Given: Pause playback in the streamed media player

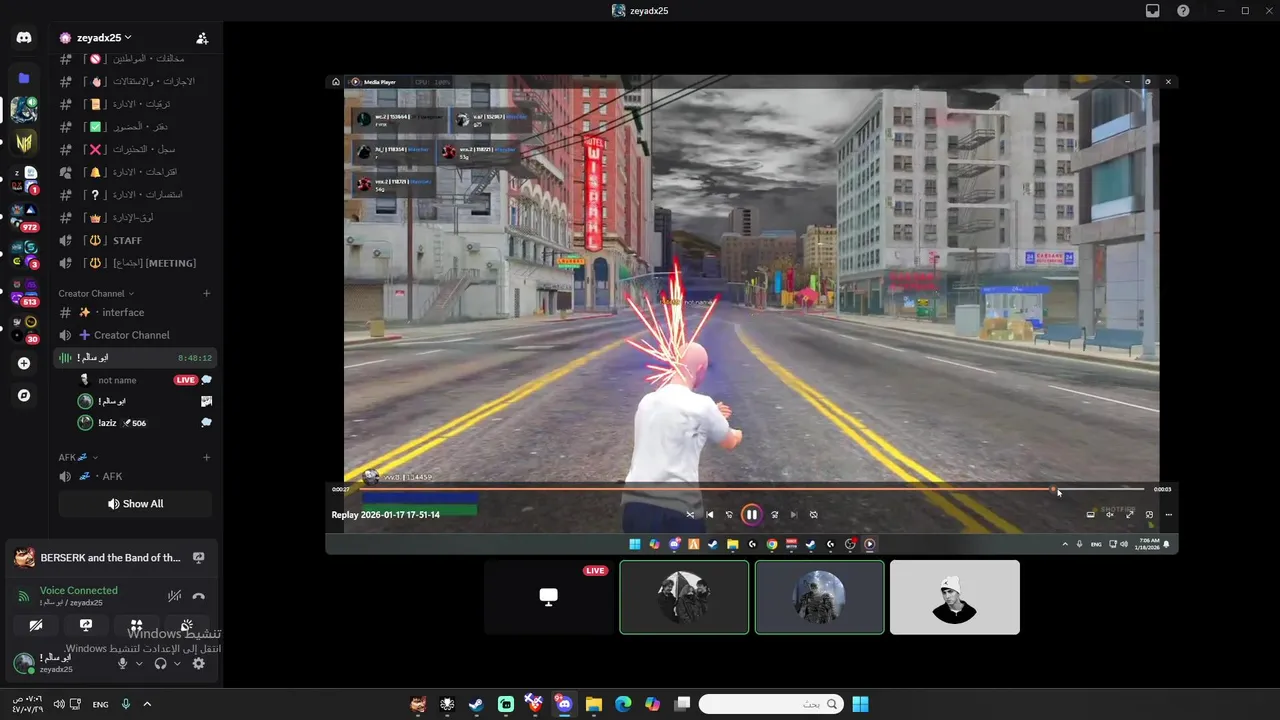Looking at the screenshot, I should point(751,515).
